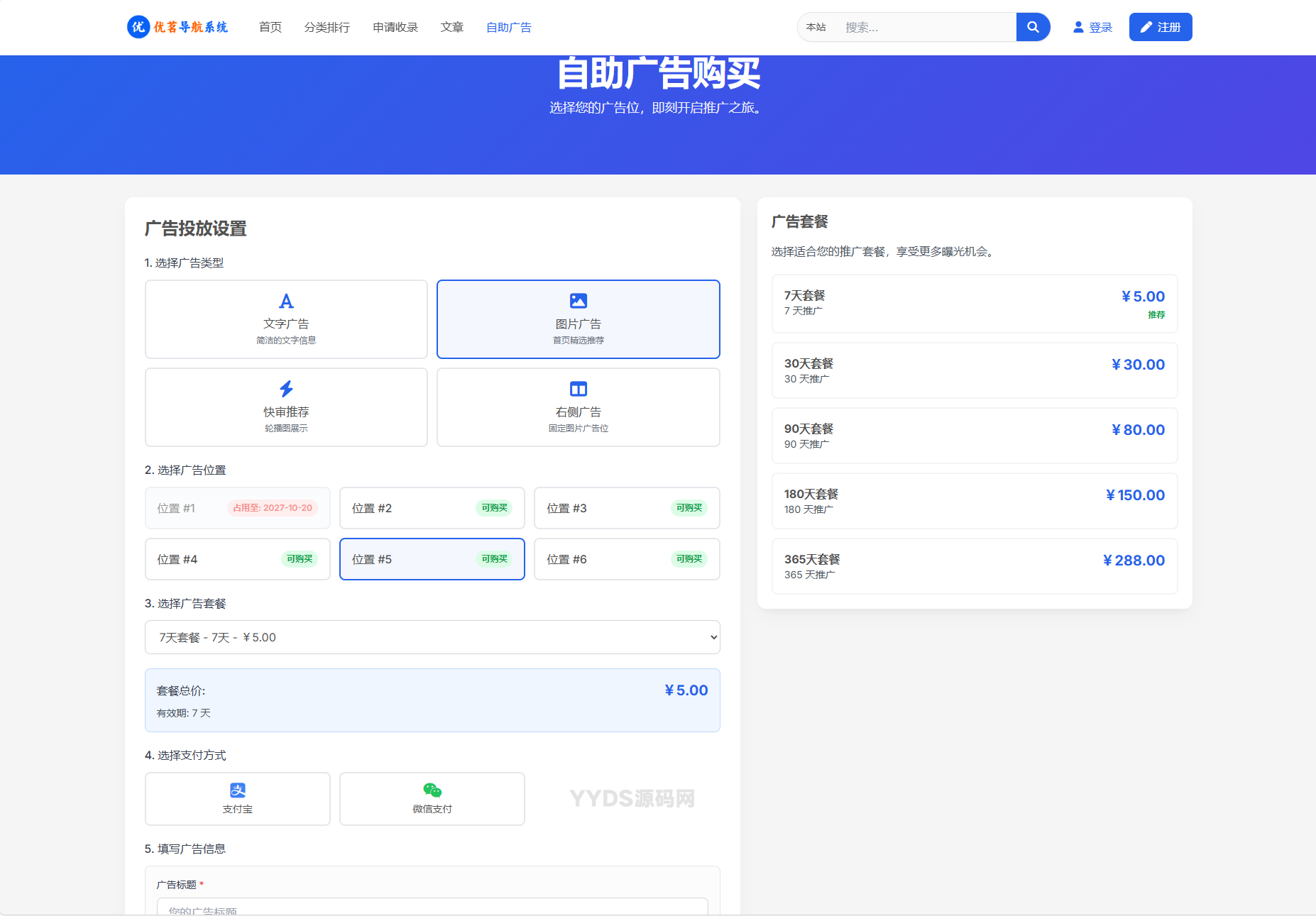
Task: Select ad position #3
Action: click(x=626, y=508)
